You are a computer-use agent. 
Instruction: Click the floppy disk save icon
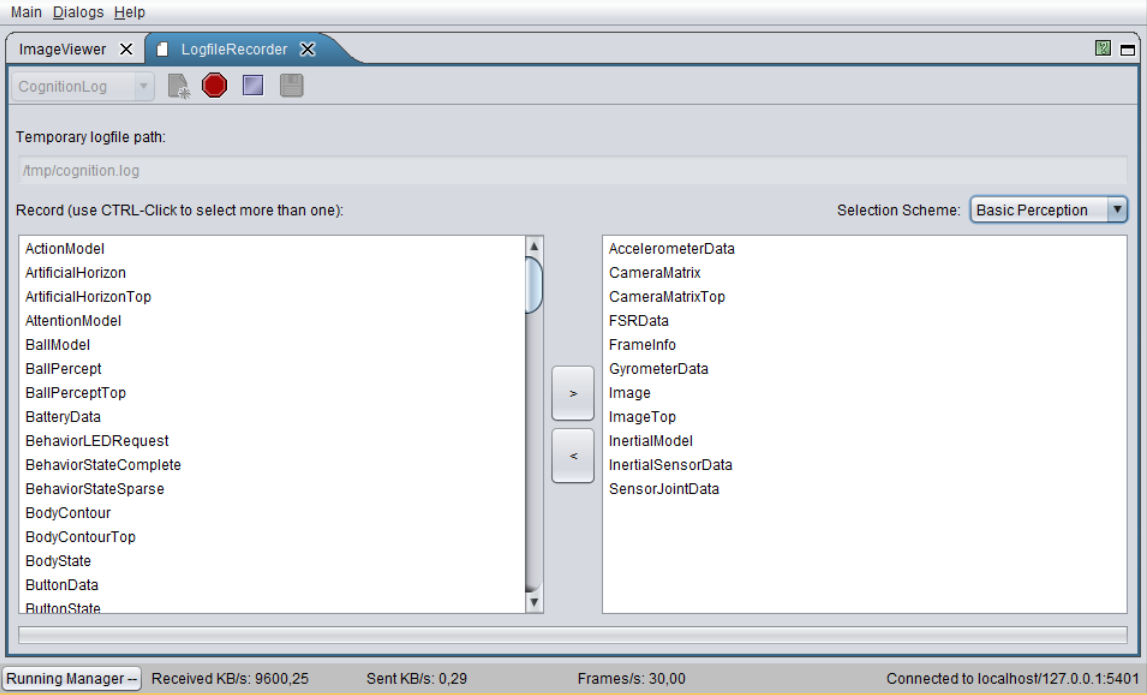(291, 86)
